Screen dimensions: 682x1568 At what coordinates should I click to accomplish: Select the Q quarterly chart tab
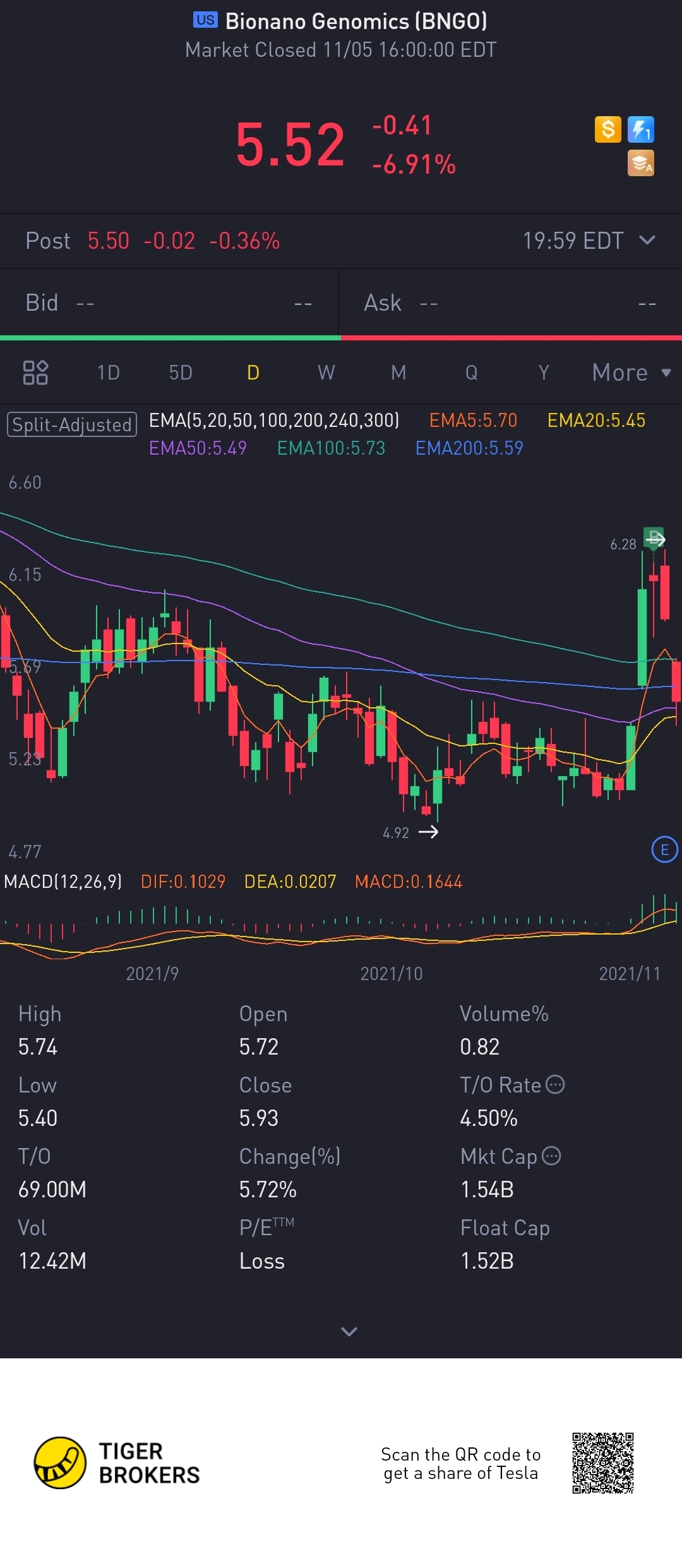[471, 373]
